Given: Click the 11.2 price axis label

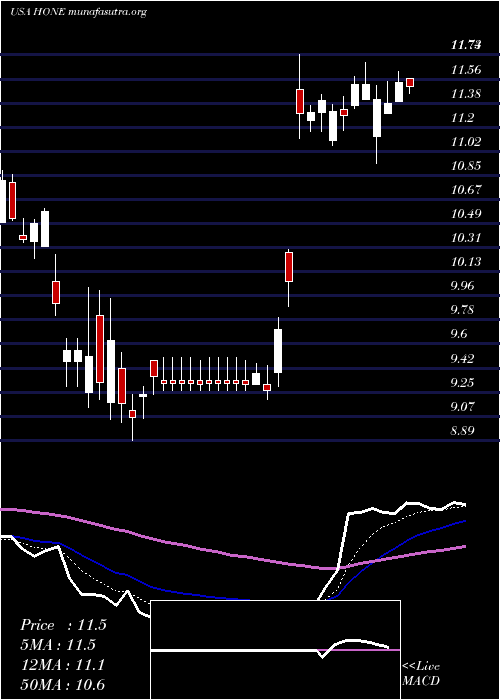Looking at the screenshot, I should [462, 118].
